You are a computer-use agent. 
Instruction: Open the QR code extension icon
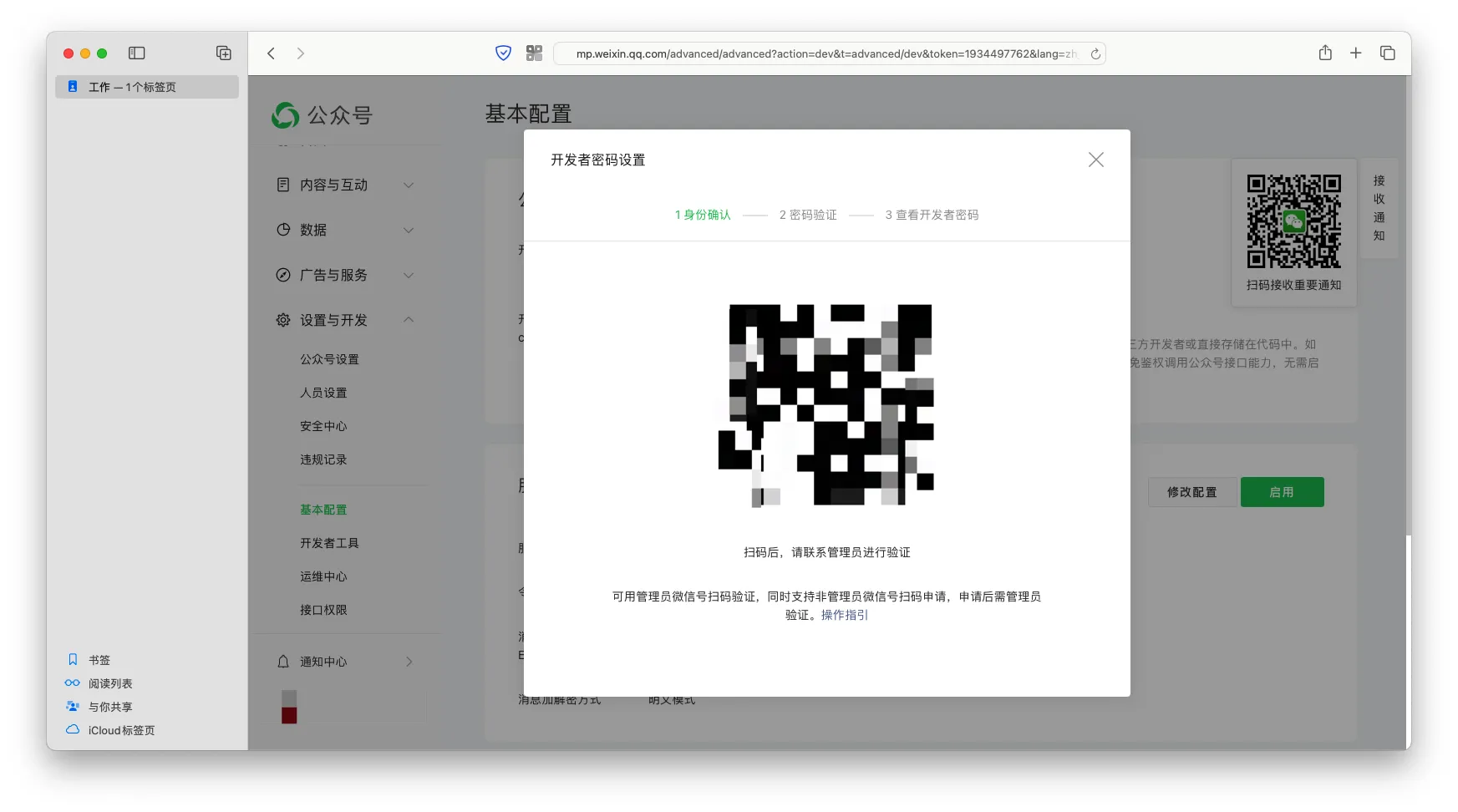click(534, 53)
